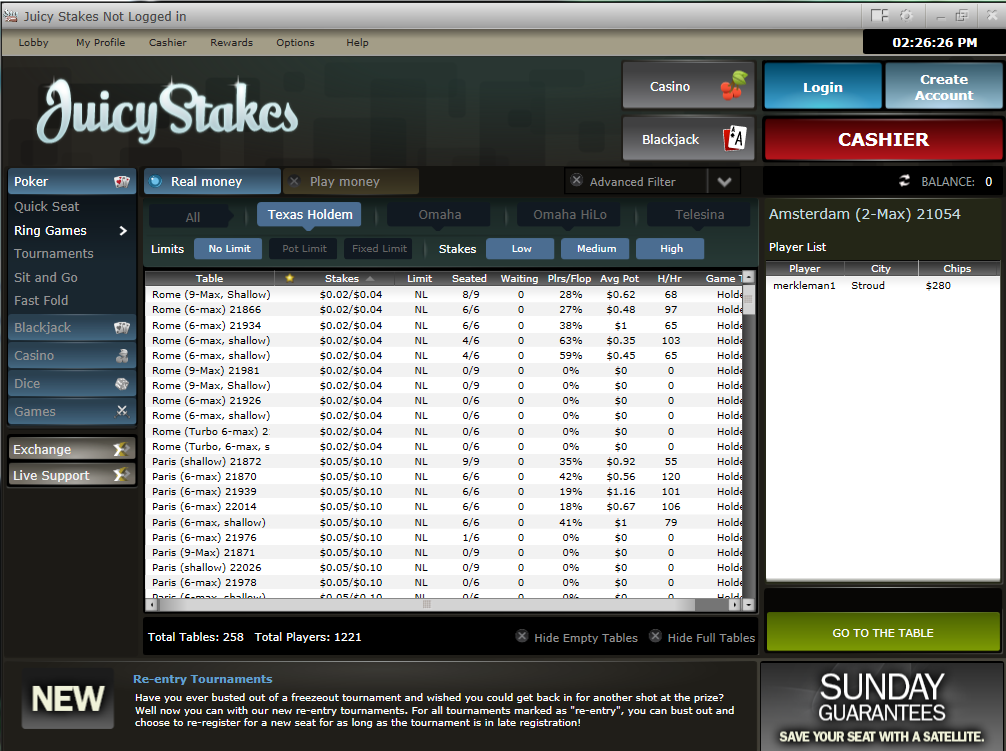The width and height of the screenshot is (1006, 751).
Task: Sort player list by Chips column
Action: click(x=957, y=269)
